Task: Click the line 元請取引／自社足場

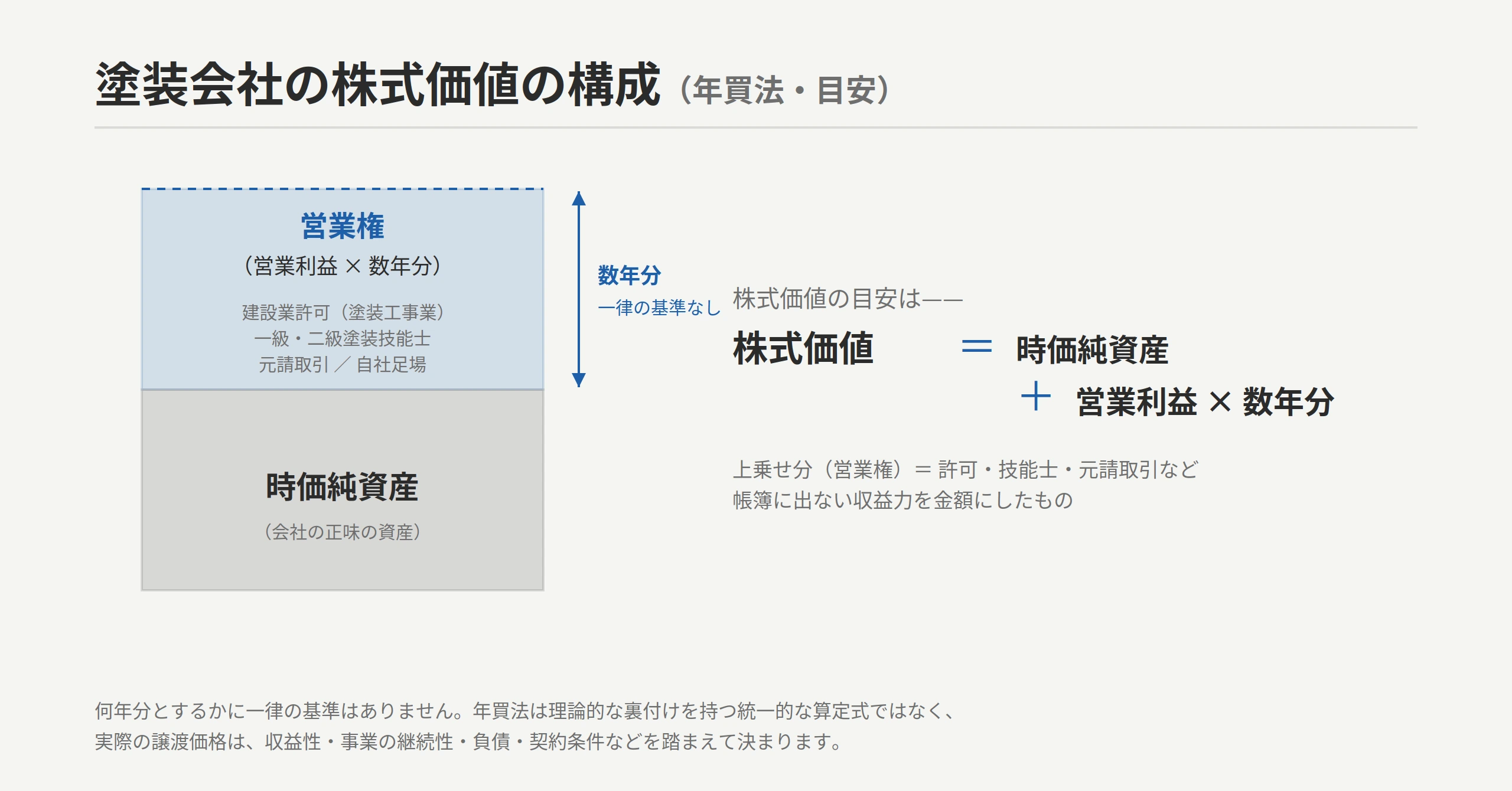Action: click(343, 365)
